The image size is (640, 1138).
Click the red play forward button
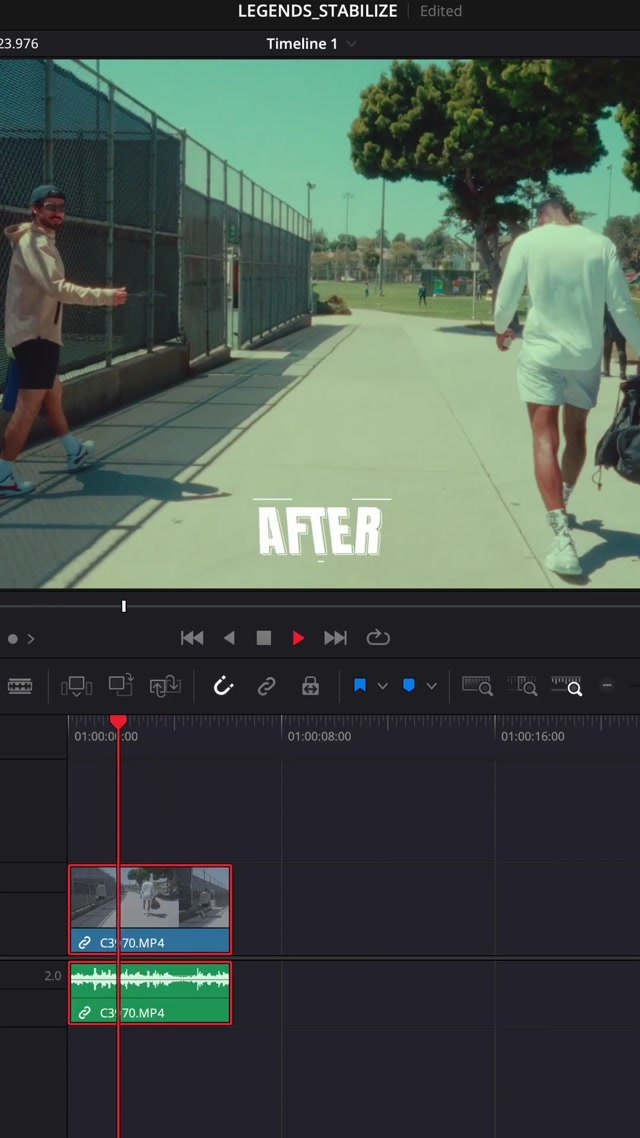pyautogui.click(x=298, y=638)
